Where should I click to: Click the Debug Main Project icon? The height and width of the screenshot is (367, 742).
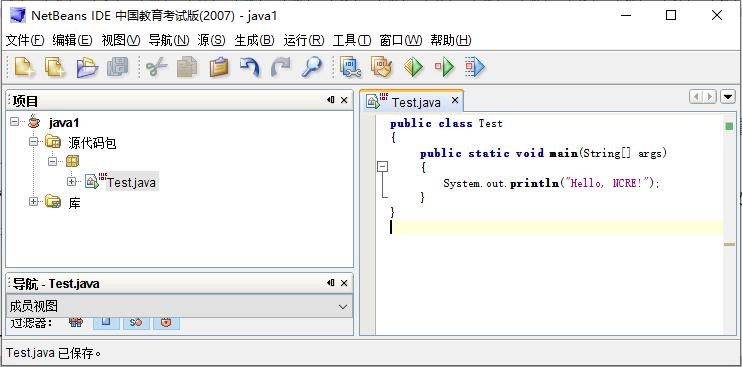point(444,67)
